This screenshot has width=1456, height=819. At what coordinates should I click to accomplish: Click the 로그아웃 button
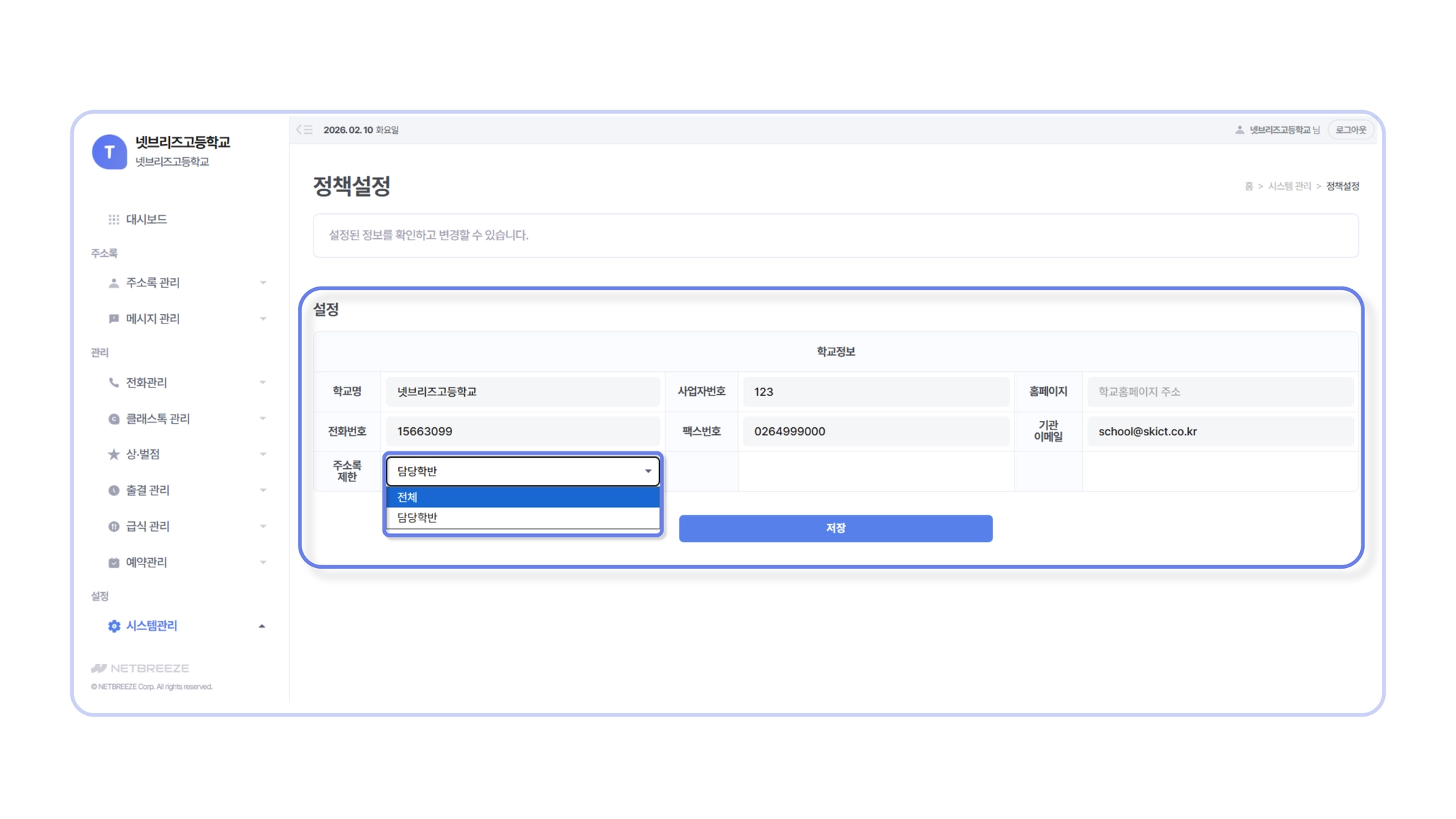(x=1350, y=130)
